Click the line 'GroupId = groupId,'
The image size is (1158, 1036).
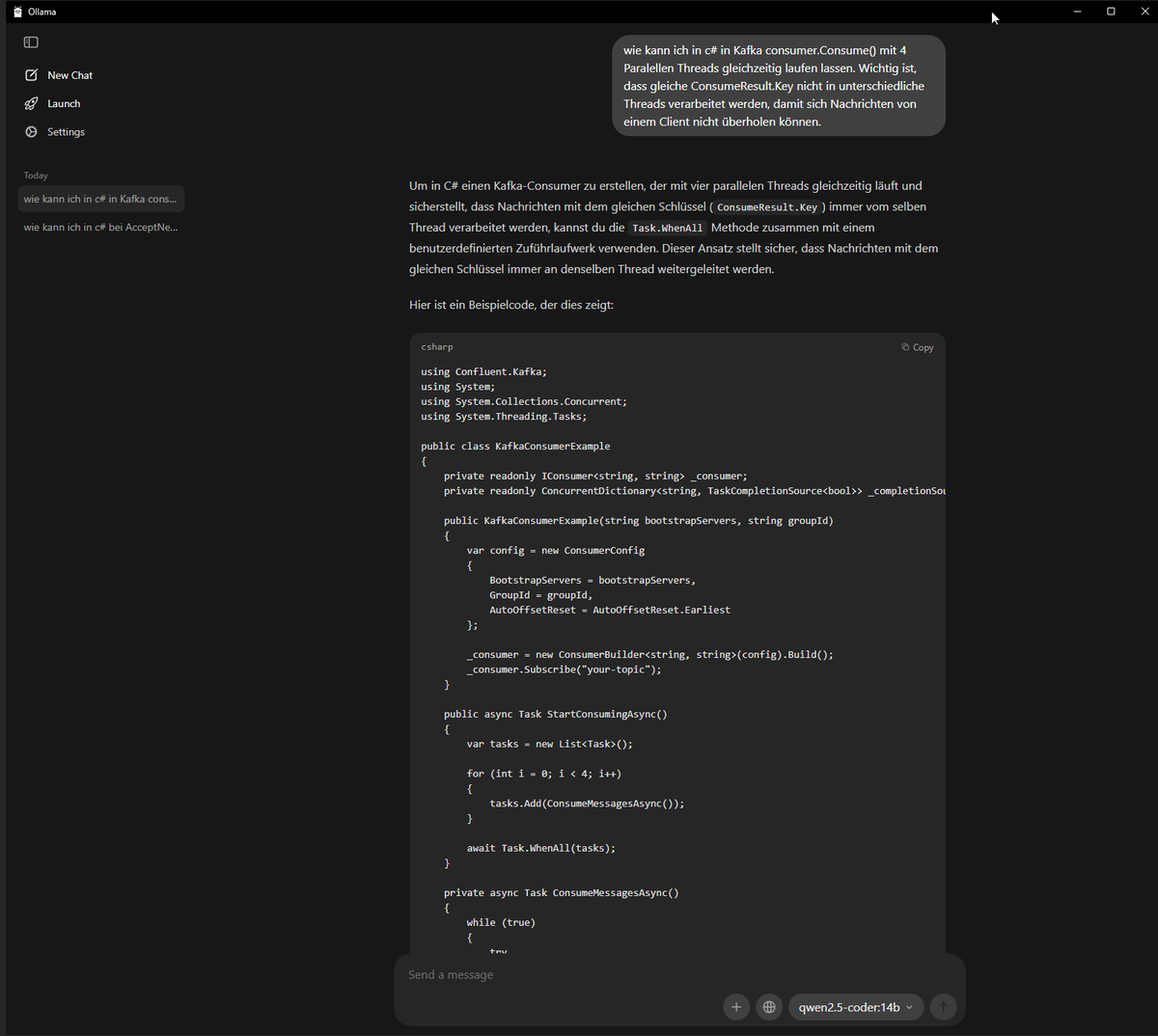(541, 595)
